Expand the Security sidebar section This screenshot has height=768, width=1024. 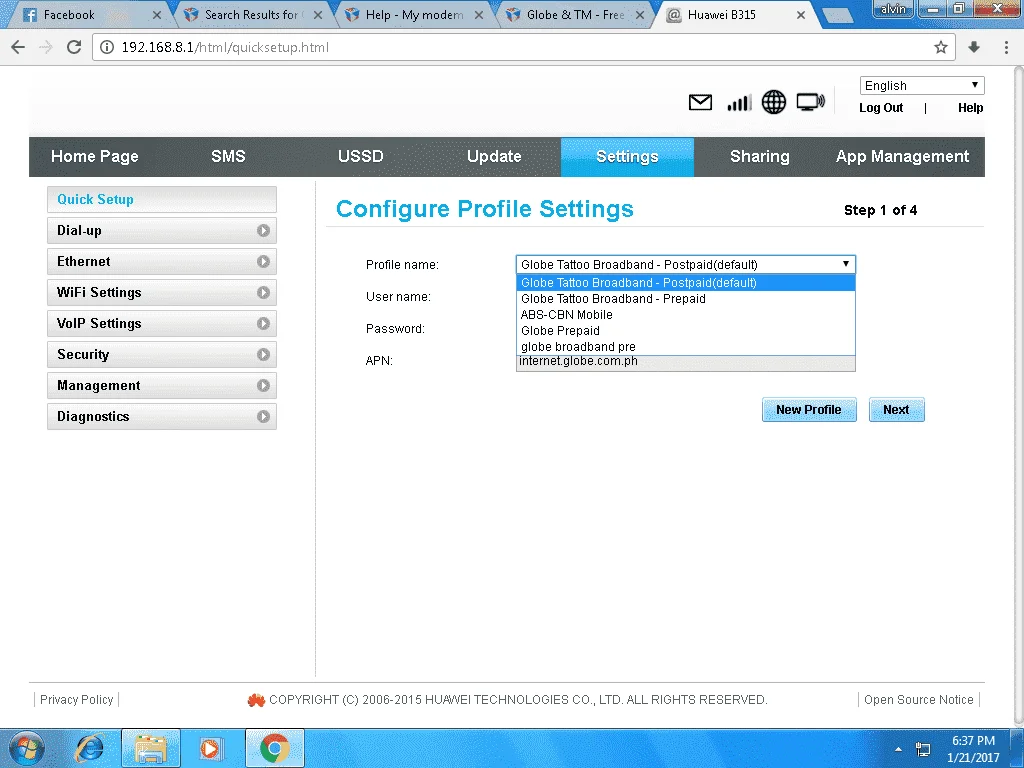click(162, 355)
